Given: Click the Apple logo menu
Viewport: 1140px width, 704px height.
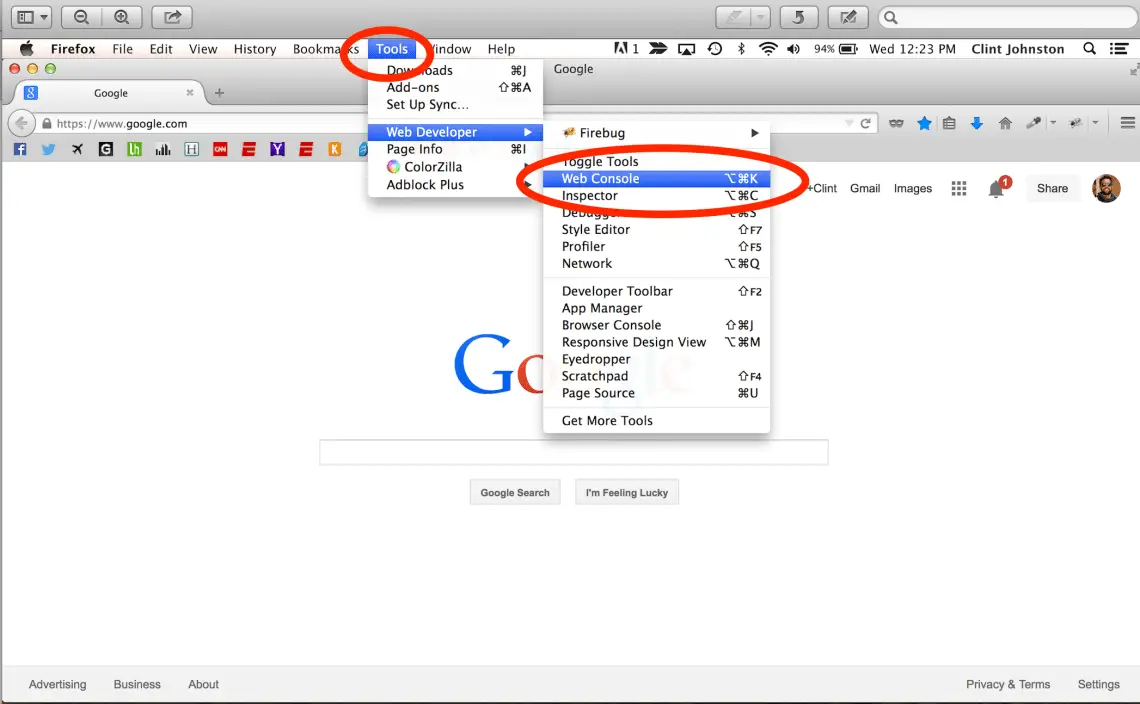Looking at the screenshot, I should click(27, 49).
